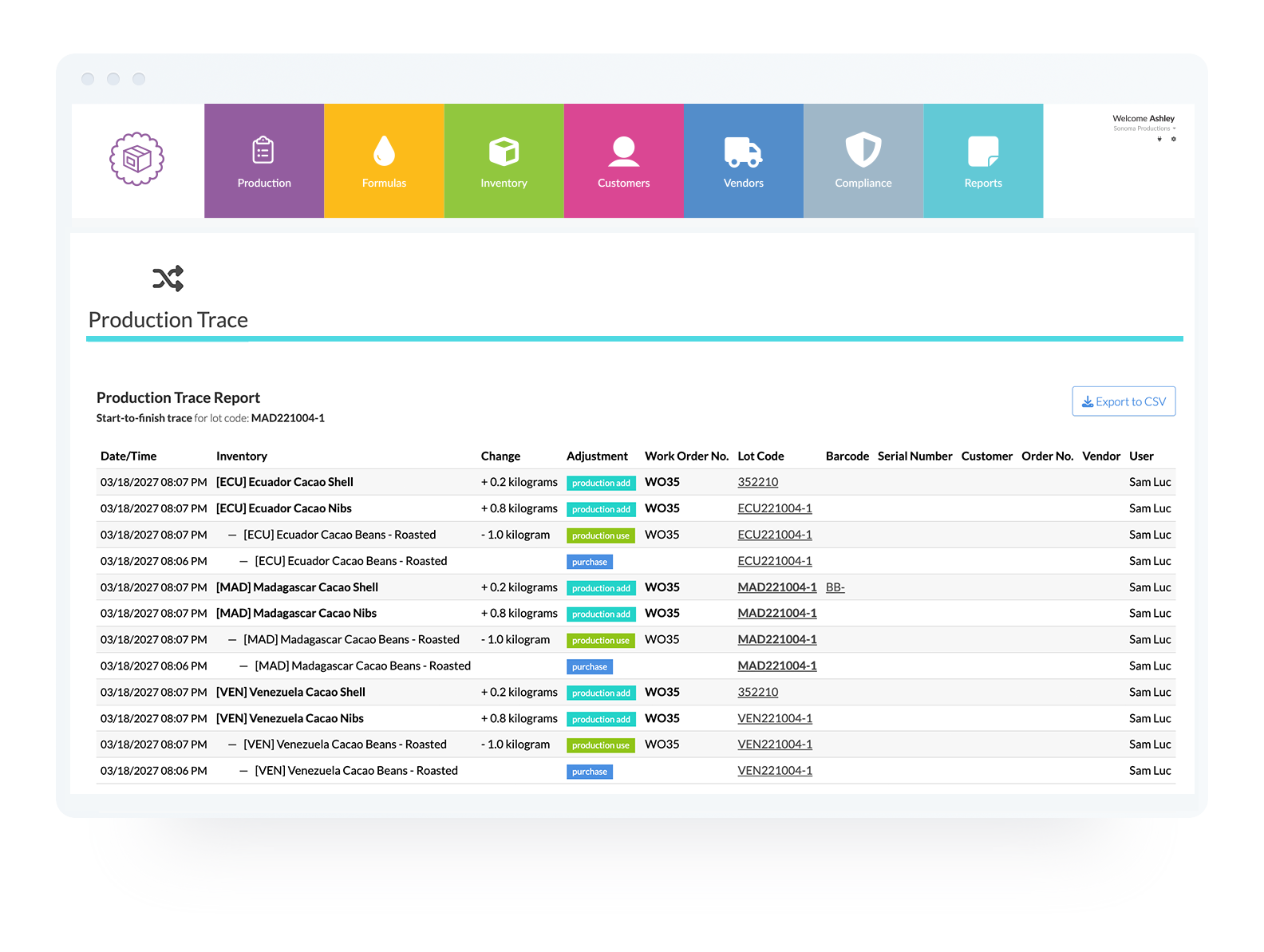Select '[MAD] Madagascar Cacao Shell' inventory cell
This screenshot has width=1264, height=952.
(x=297, y=587)
